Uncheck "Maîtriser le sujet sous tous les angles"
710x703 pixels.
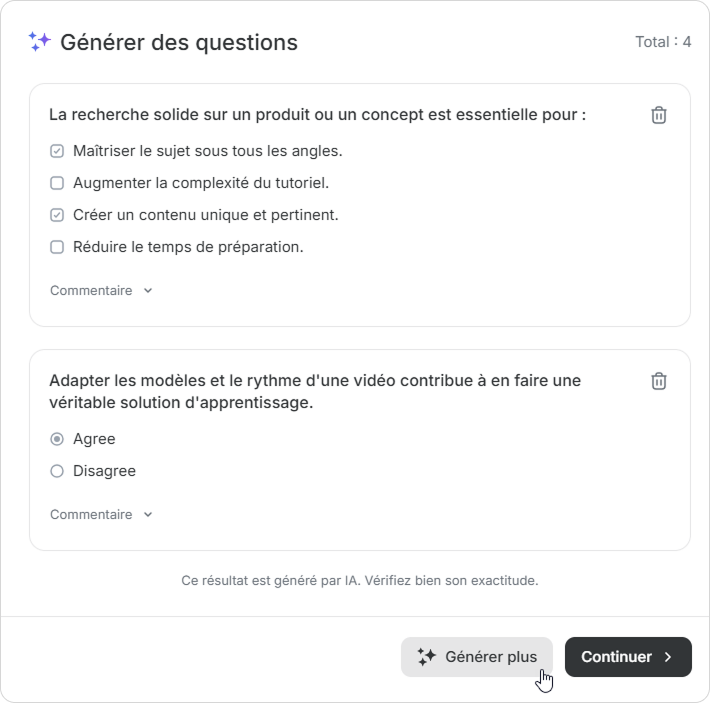point(57,151)
